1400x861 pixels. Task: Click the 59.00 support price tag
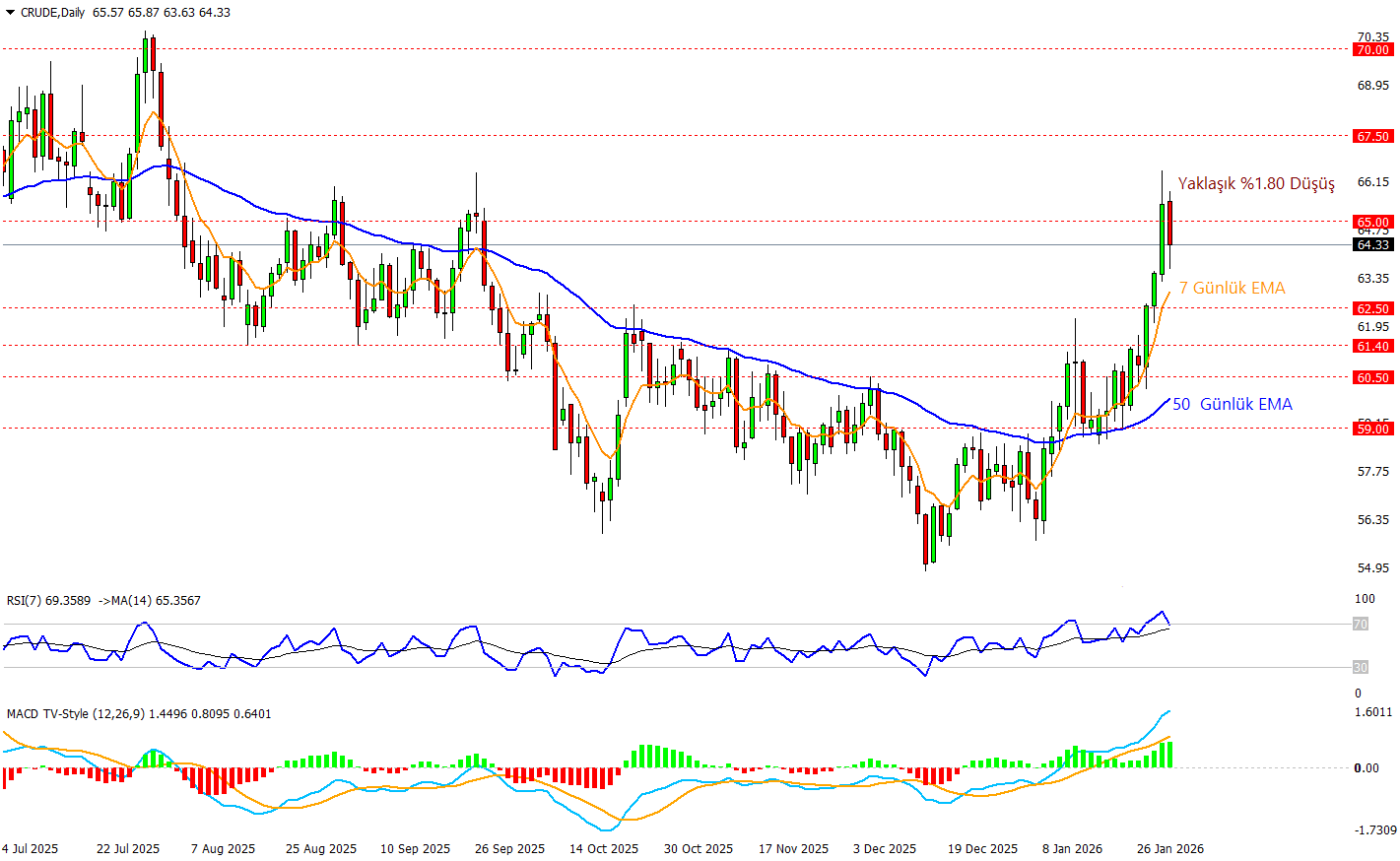tap(1372, 430)
